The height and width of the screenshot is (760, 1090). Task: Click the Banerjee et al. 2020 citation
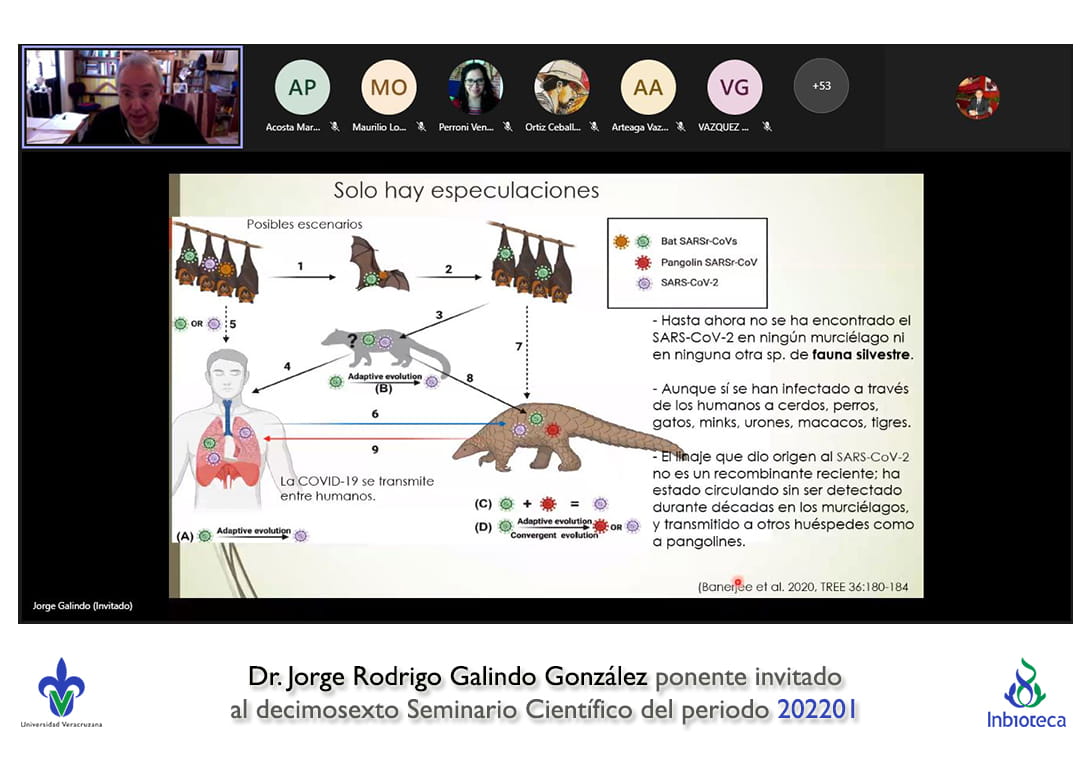(803, 586)
